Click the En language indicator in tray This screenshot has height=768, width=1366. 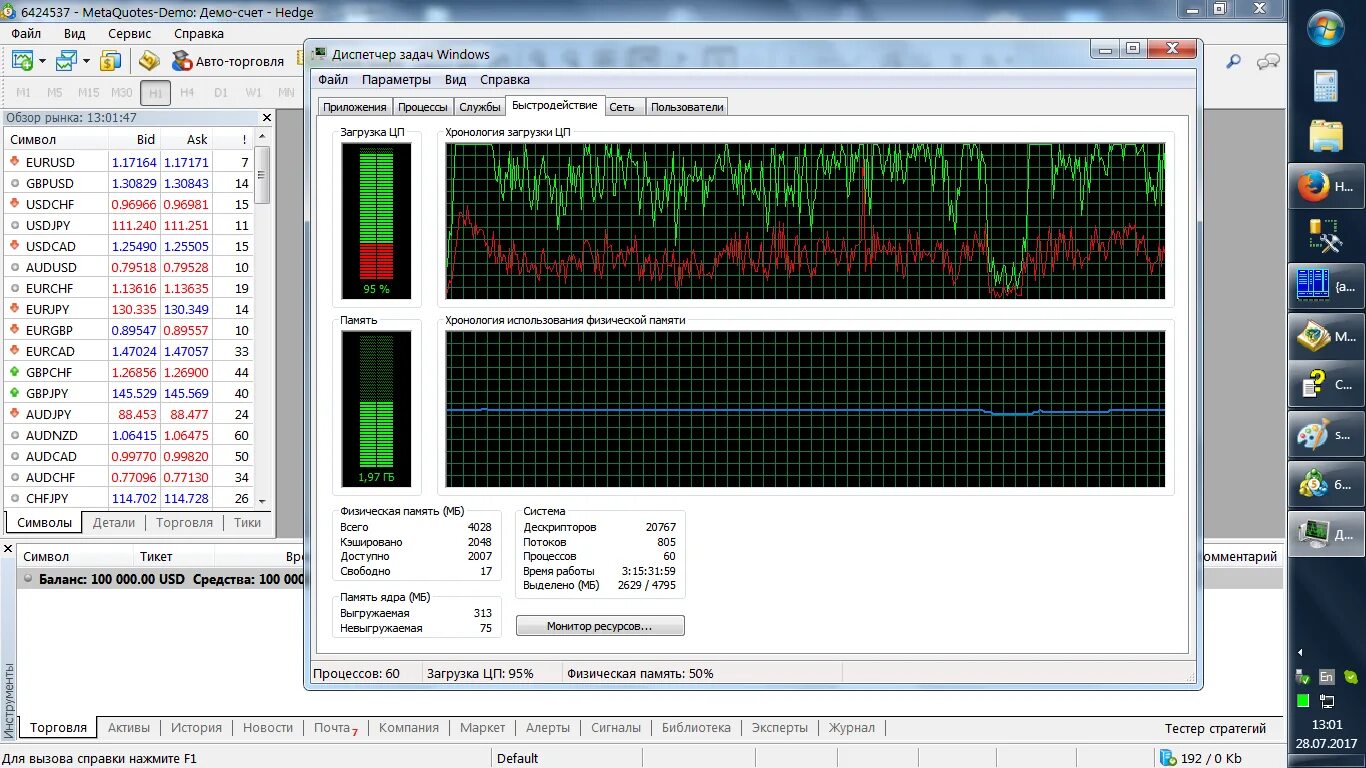coord(1327,677)
